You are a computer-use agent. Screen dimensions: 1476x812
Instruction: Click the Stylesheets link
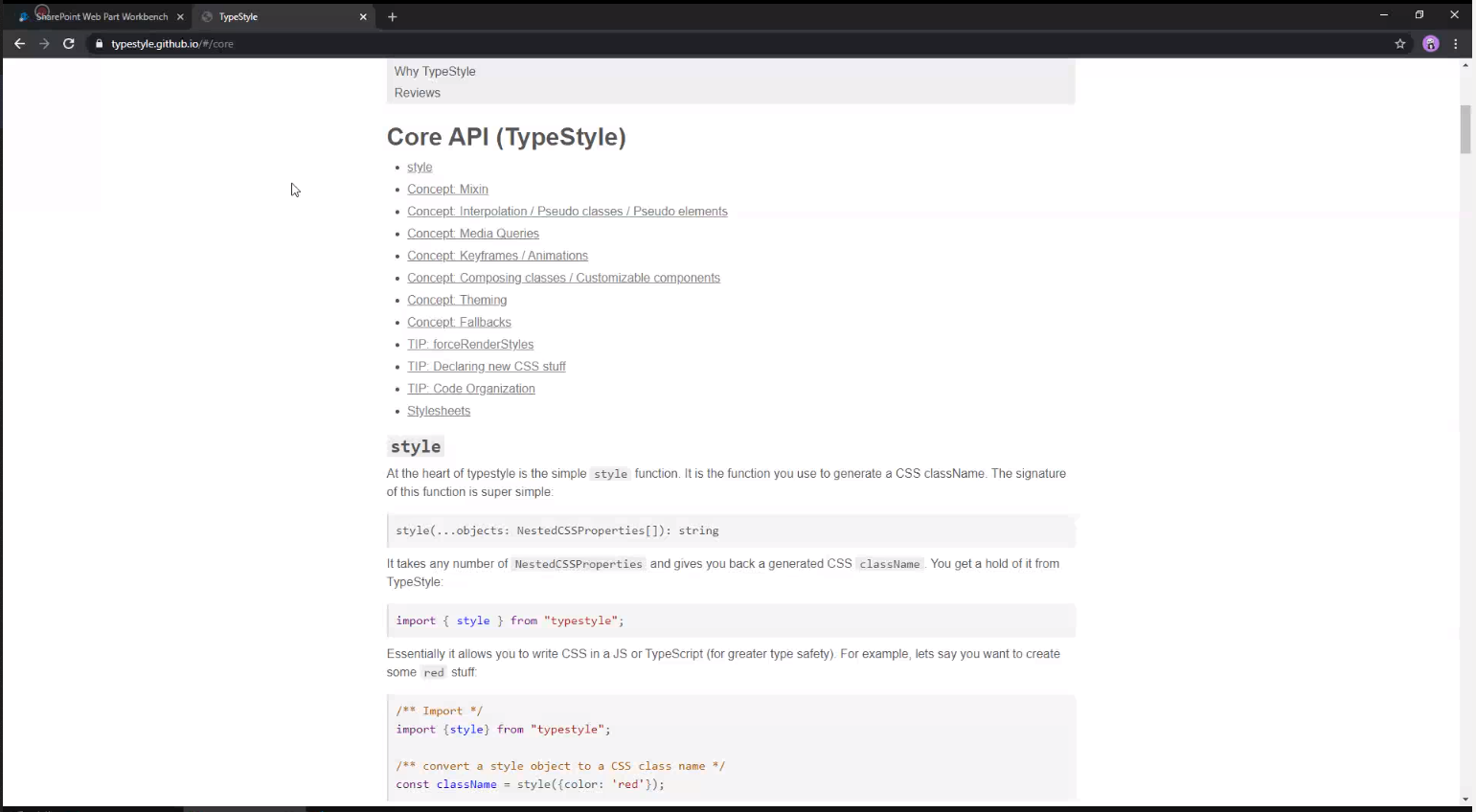point(439,410)
